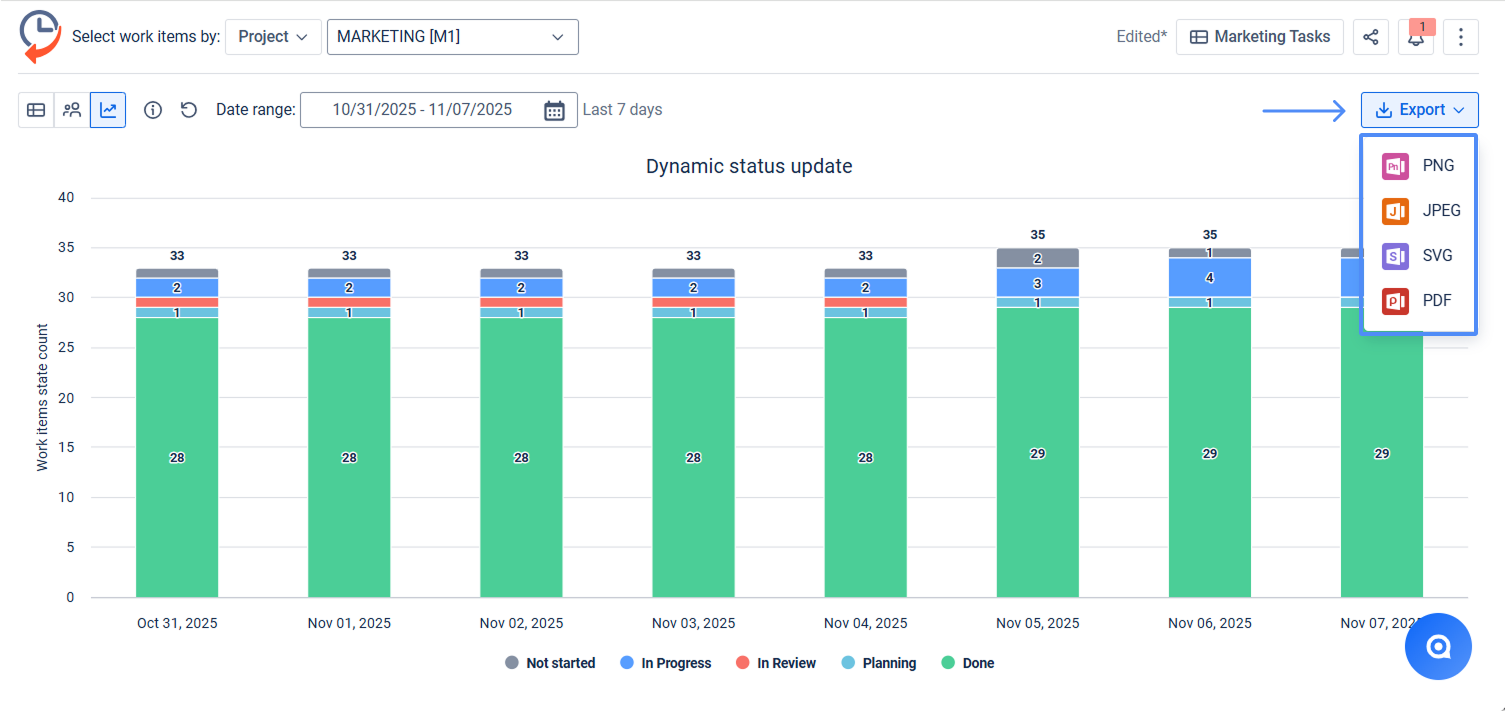Viewport: 1505px width, 711px height.
Task: Open the chat support bubble
Action: click(1438, 647)
